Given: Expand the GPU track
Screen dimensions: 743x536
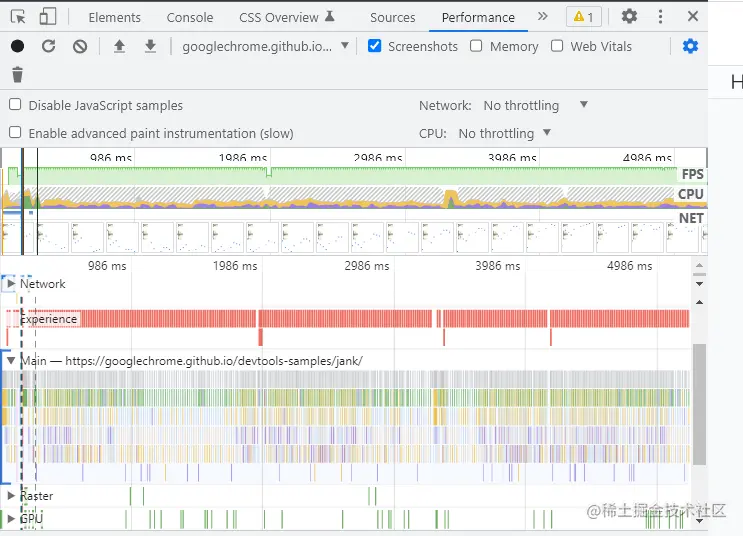Looking at the screenshot, I should coord(11,518).
